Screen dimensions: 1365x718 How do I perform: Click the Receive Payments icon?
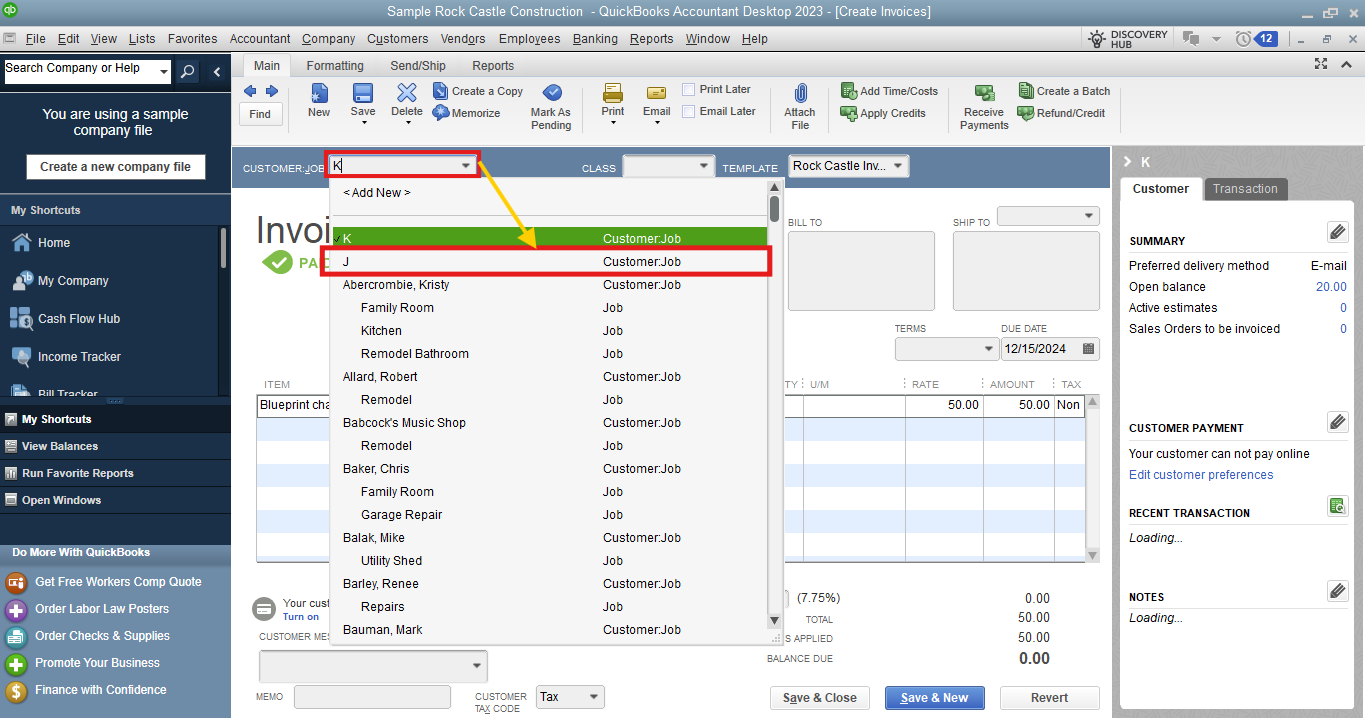point(984,94)
